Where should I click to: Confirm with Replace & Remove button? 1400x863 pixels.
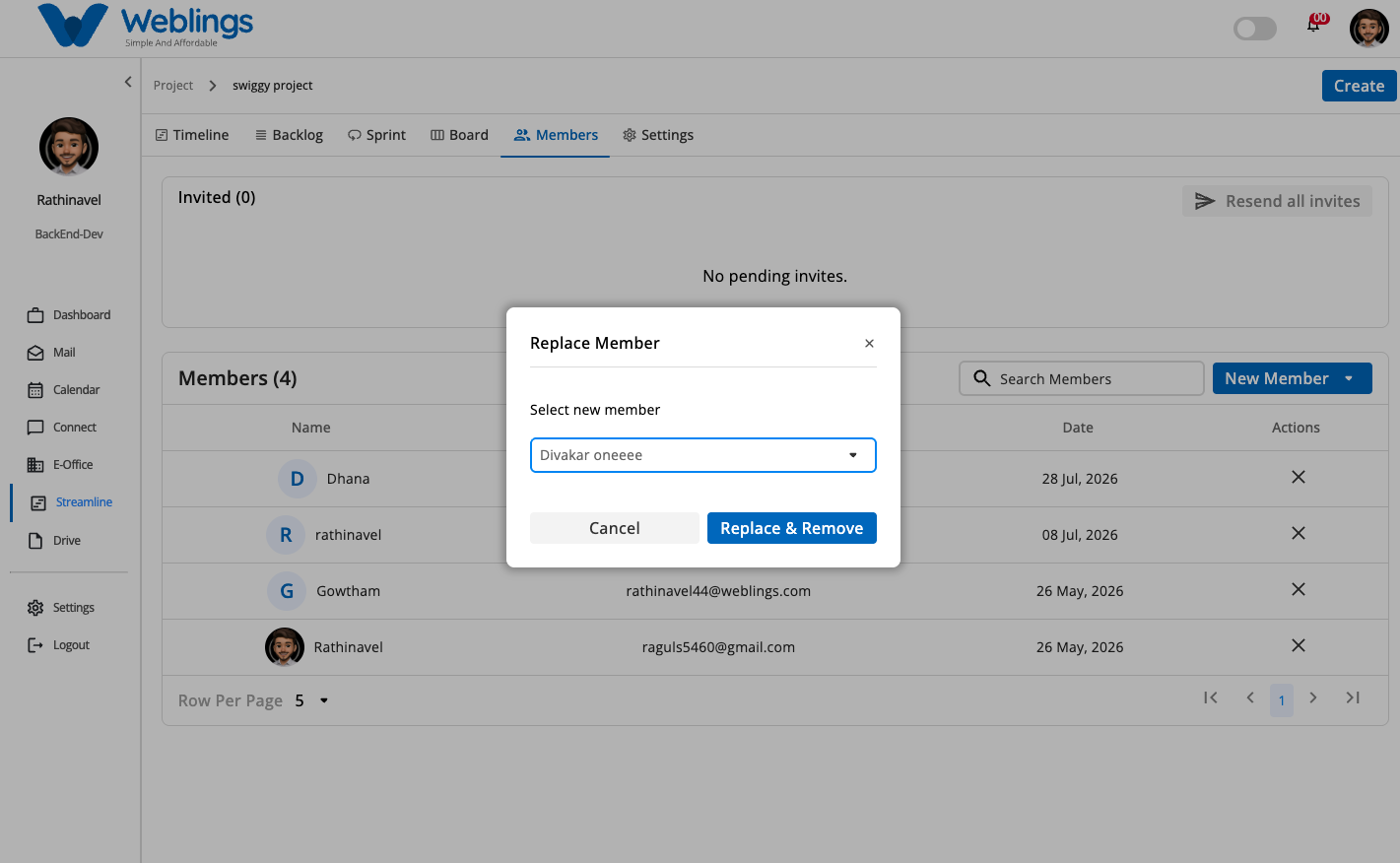[x=792, y=528]
